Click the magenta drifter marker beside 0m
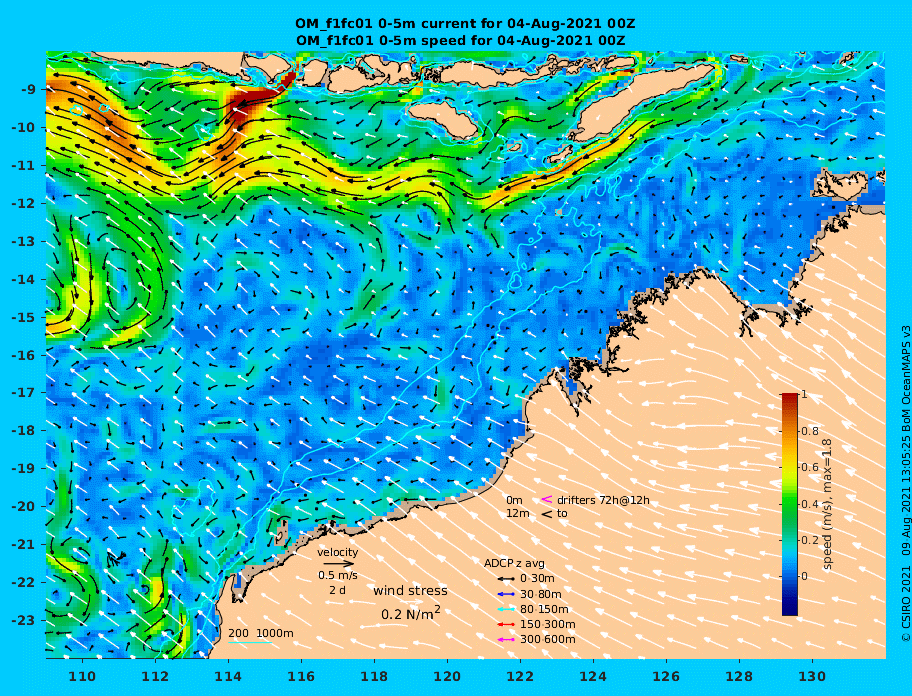Image resolution: width=912 pixels, height=696 pixels. click(547, 499)
